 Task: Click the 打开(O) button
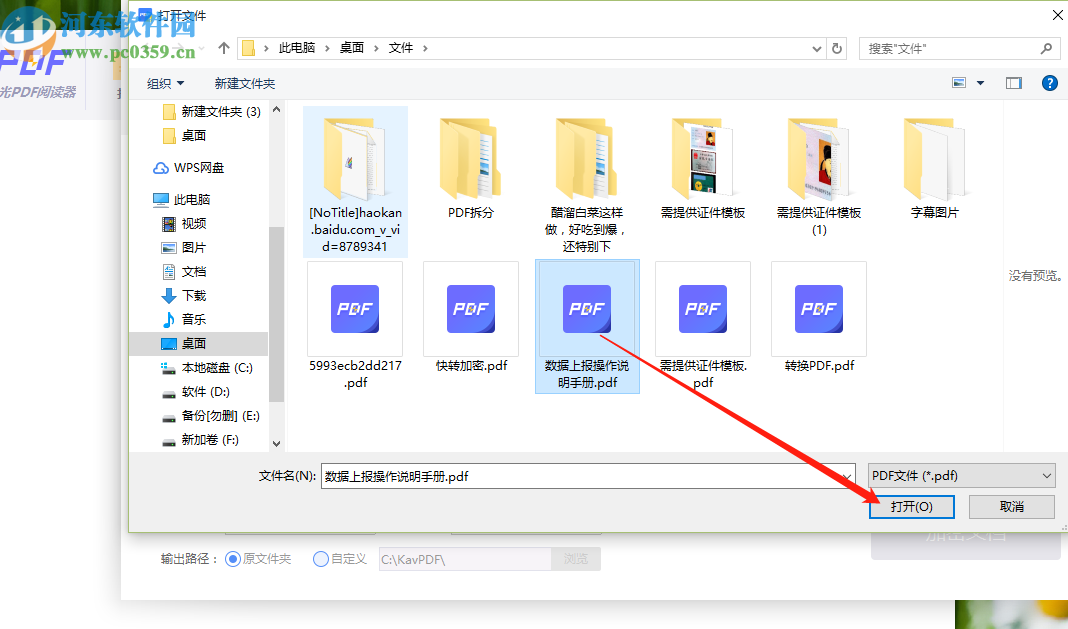911,506
